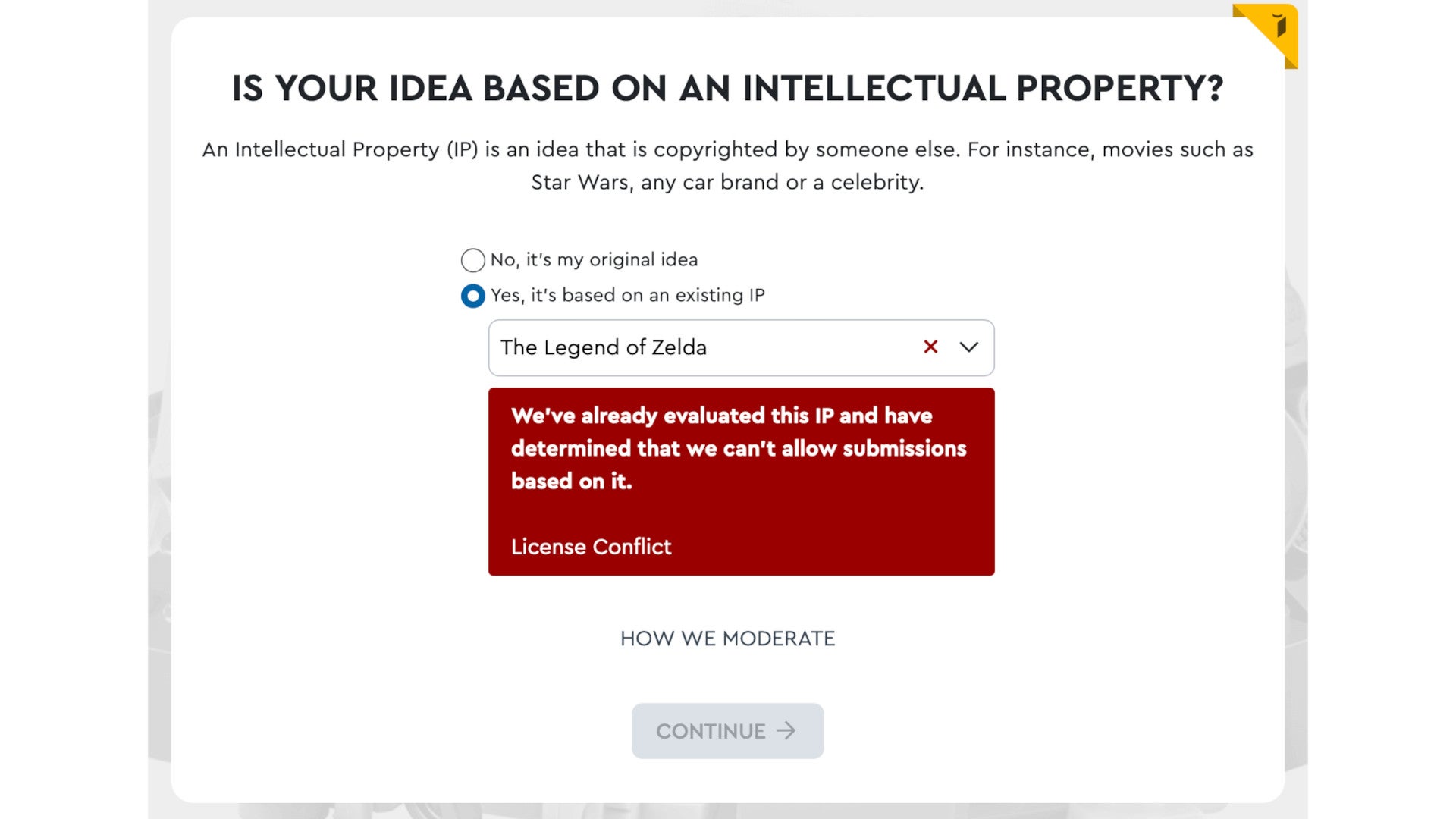Click inside the IP search field showing Zelda
This screenshot has height=819, width=1456.
[x=705, y=348]
